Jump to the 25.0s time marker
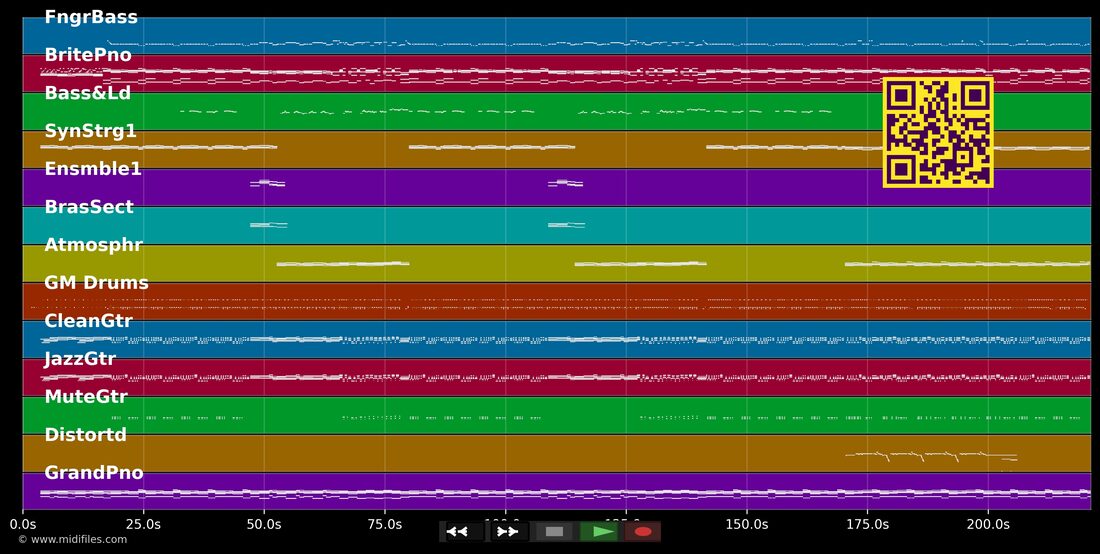The height and width of the screenshot is (554, 1100). [x=144, y=524]
